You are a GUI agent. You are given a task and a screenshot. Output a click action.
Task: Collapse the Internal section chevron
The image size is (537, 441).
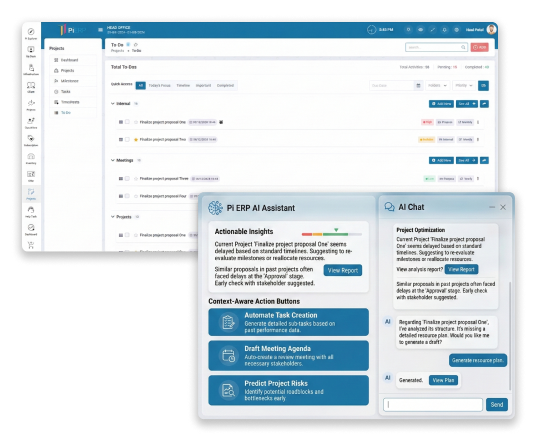click(113, 103)
